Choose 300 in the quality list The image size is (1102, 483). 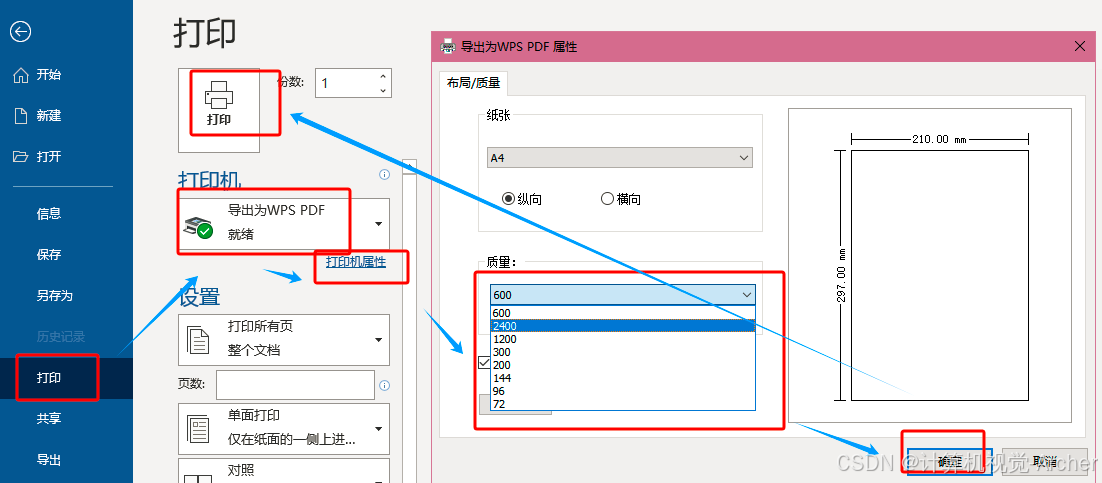[623, 352]
